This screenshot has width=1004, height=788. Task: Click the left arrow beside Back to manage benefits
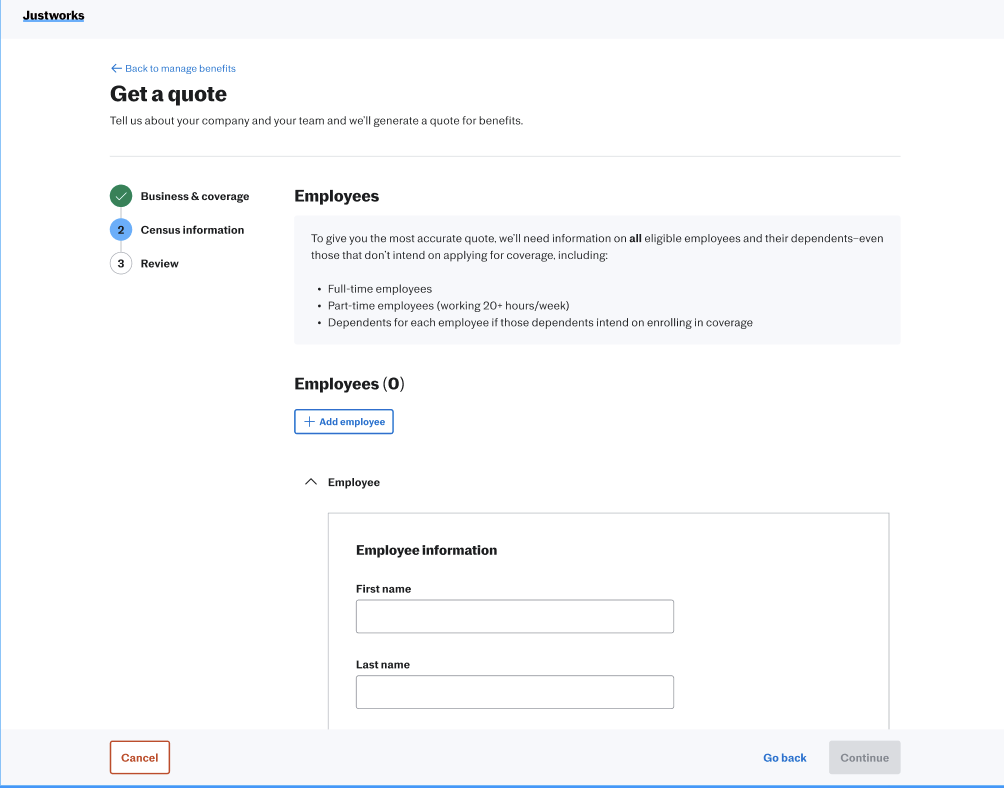pos(116,69)
